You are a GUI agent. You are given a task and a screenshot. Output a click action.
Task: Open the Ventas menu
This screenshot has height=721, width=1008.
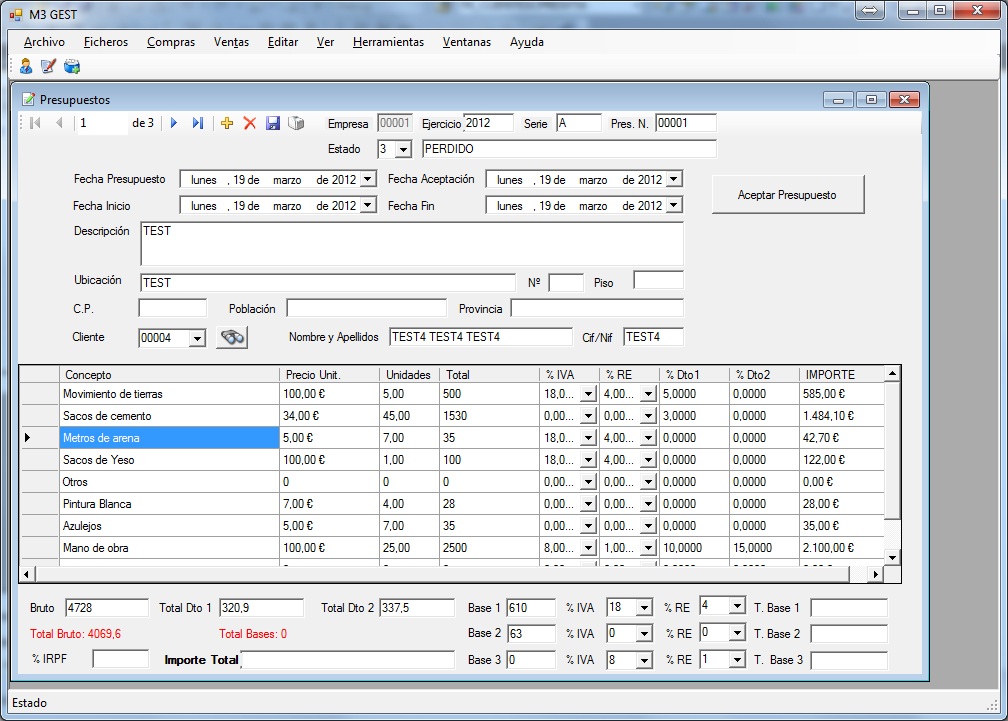coord(231,42)
